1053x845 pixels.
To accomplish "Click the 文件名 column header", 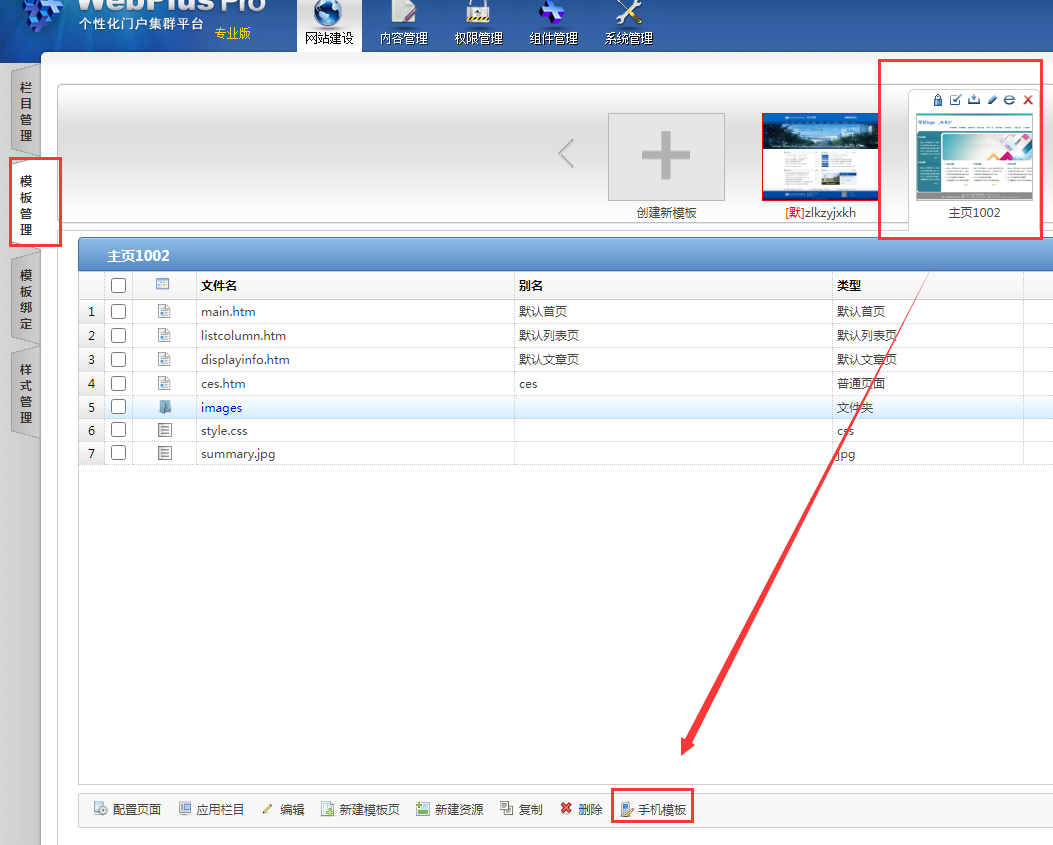I will click(x=219, y=286).
